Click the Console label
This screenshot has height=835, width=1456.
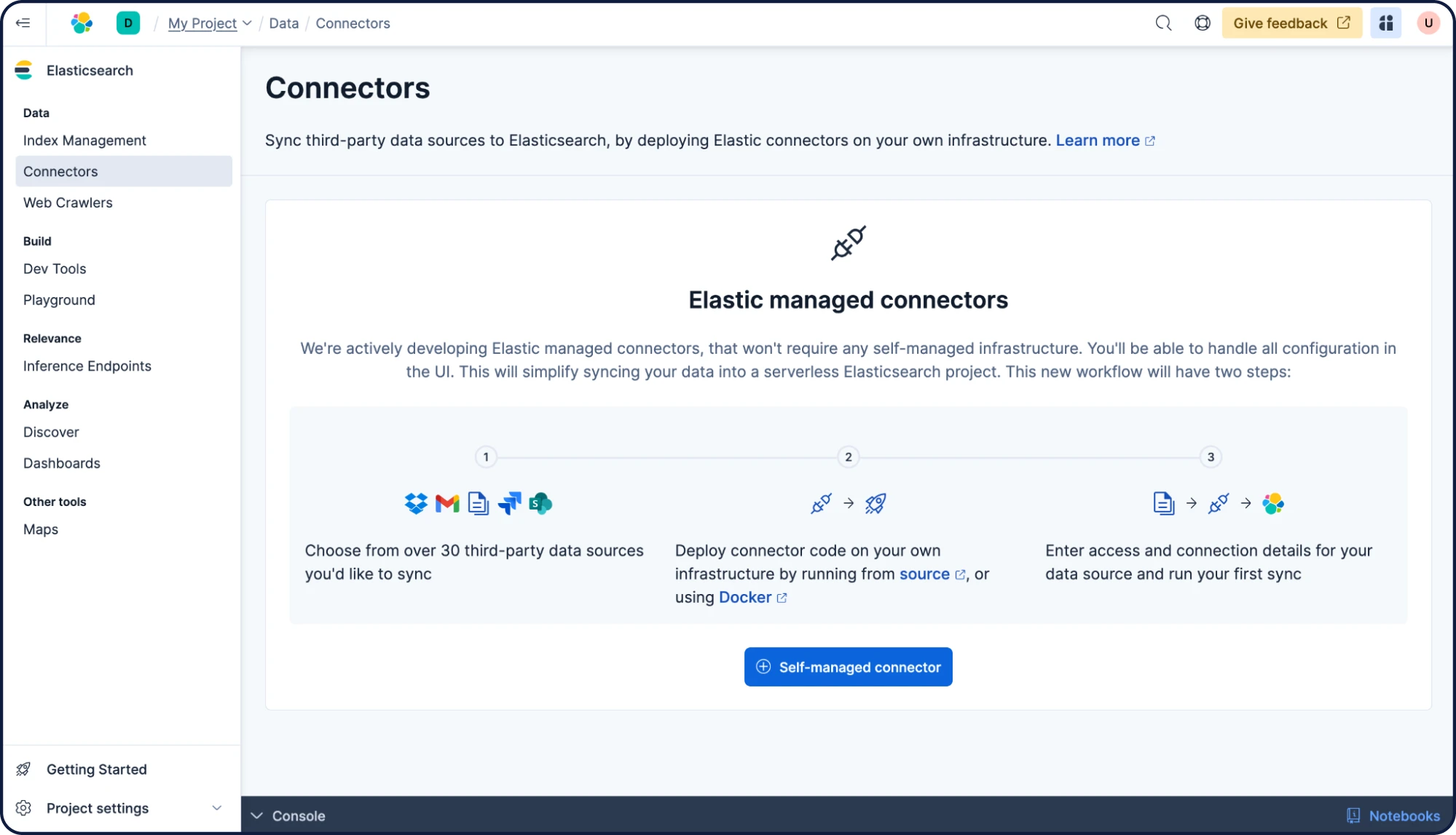coord(299,816)
